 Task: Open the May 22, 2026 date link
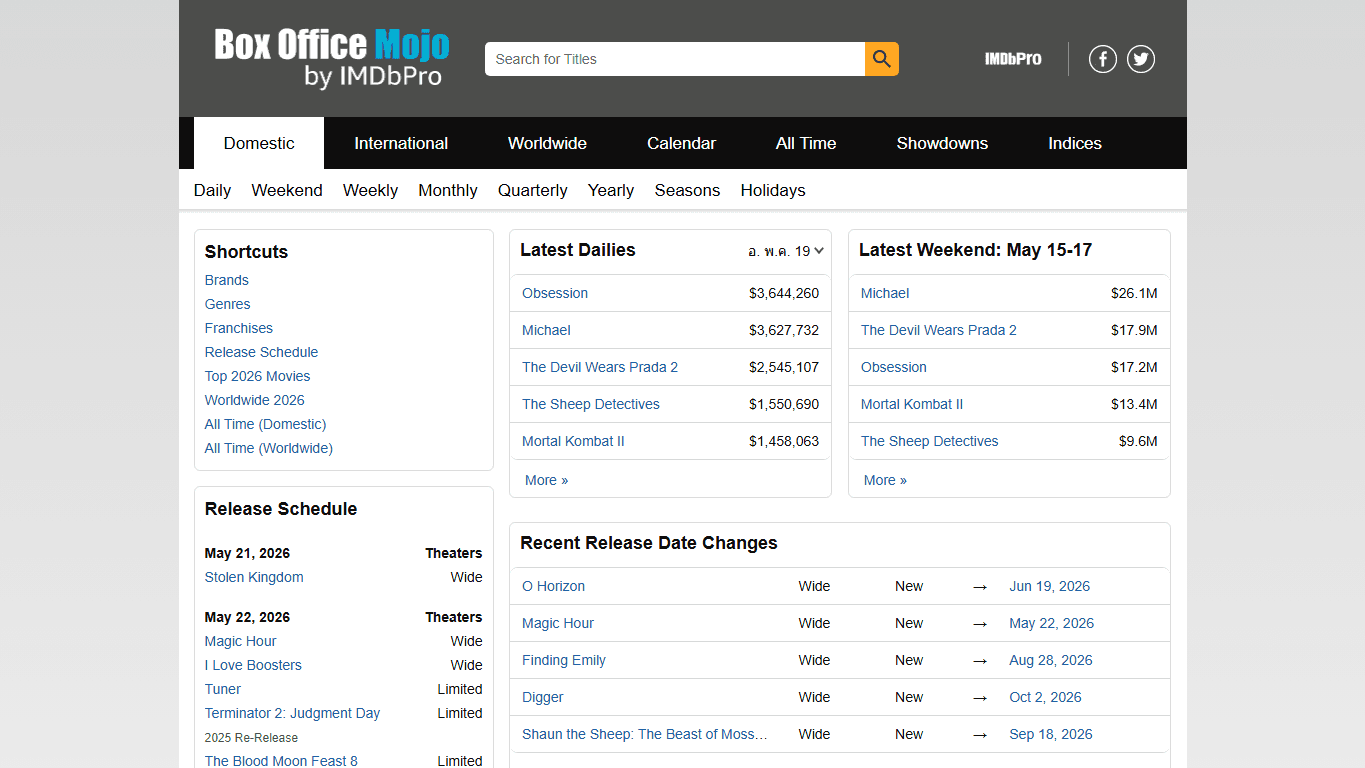1052,623
